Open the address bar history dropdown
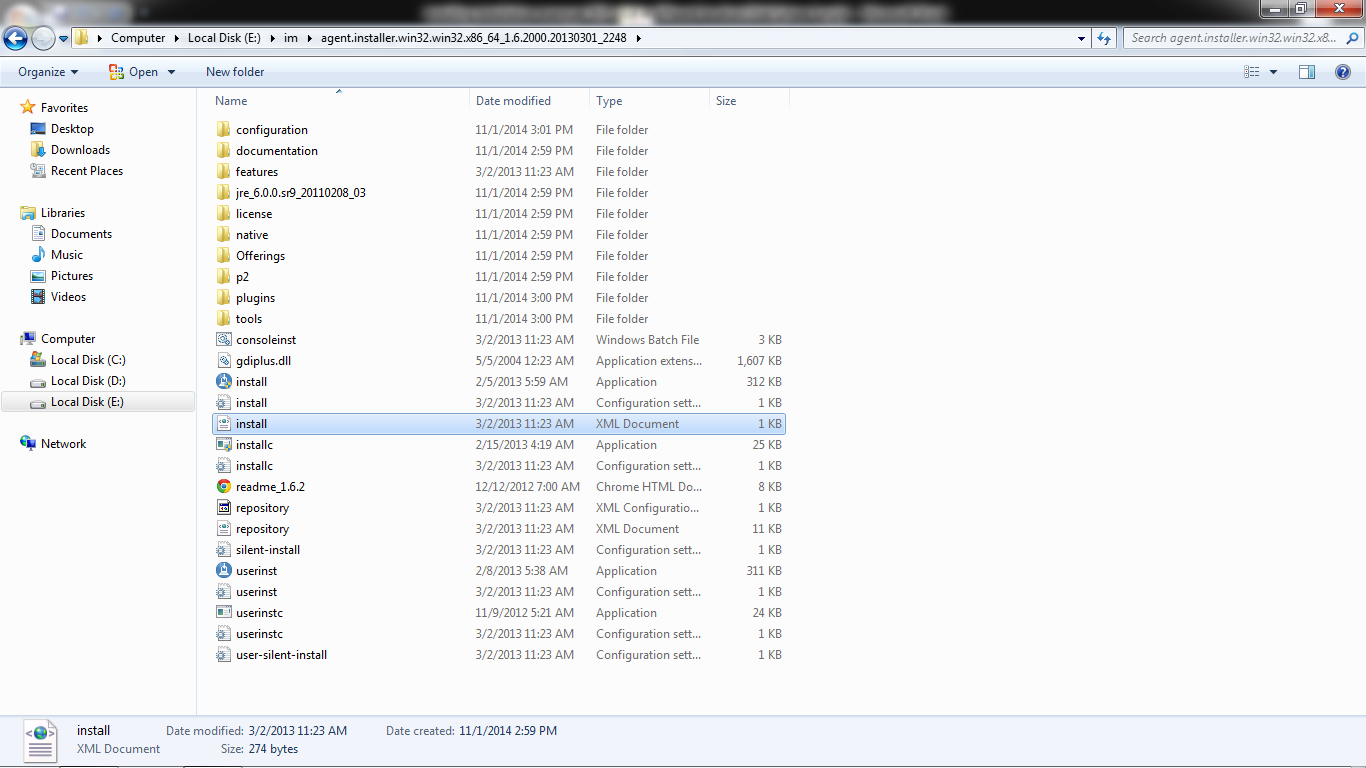 [1080, 37]
